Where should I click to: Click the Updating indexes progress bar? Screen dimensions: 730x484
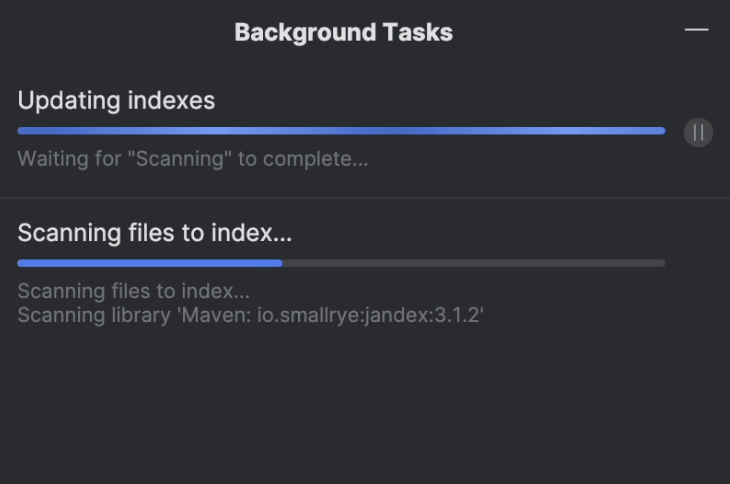[341, 131]
